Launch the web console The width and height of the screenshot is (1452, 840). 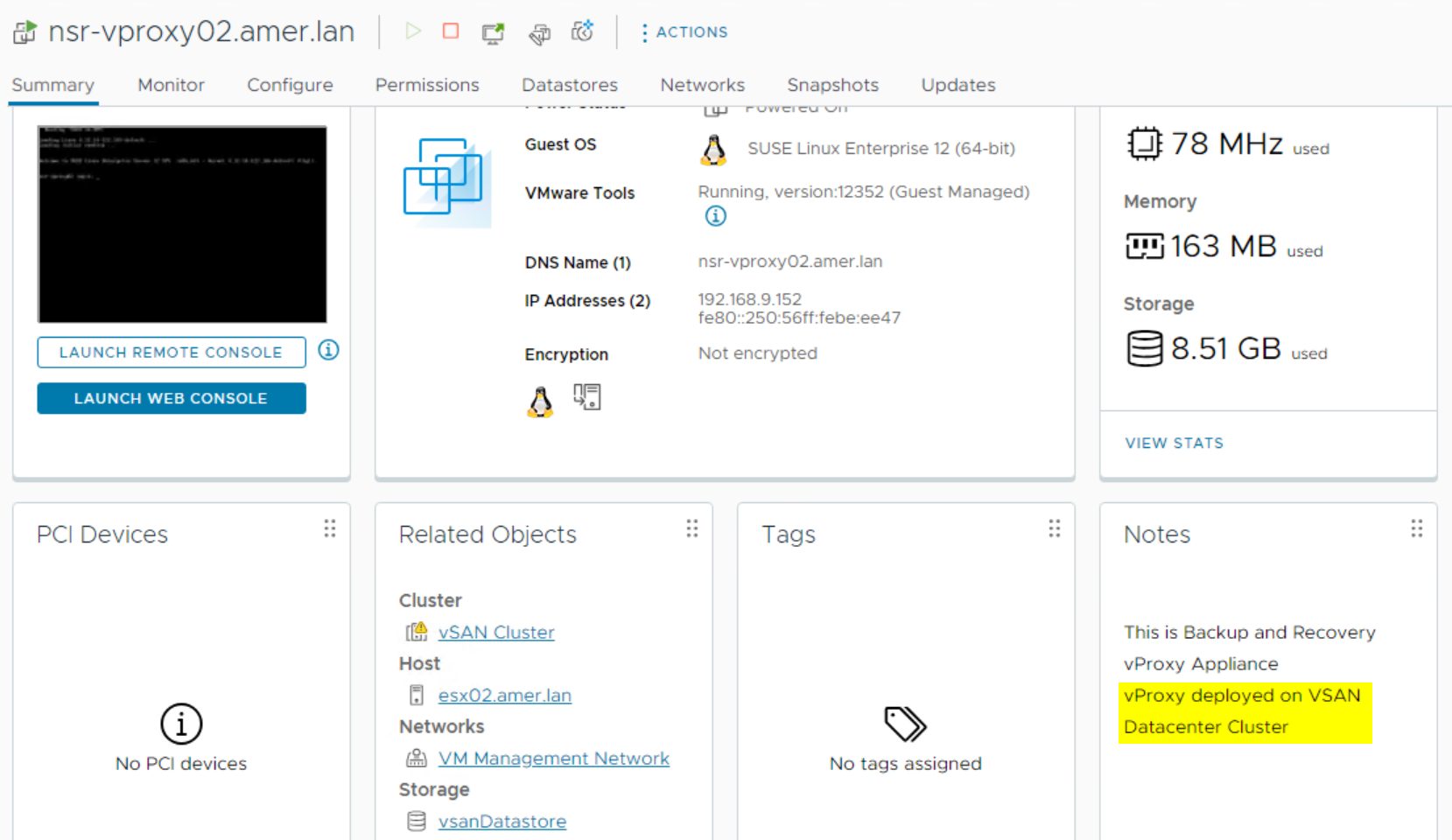(x=171, y=398)
